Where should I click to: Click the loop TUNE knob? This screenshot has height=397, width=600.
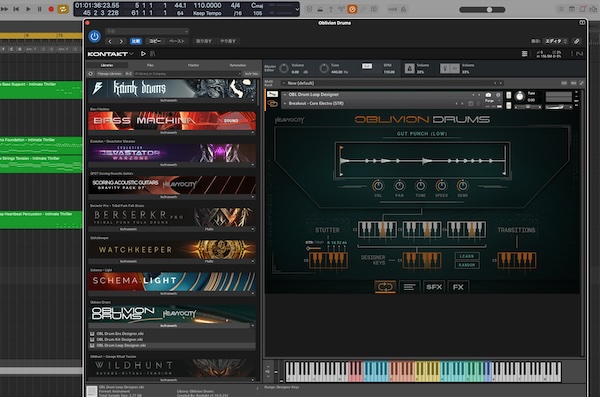pyautogui.click(x=420, y=186)
